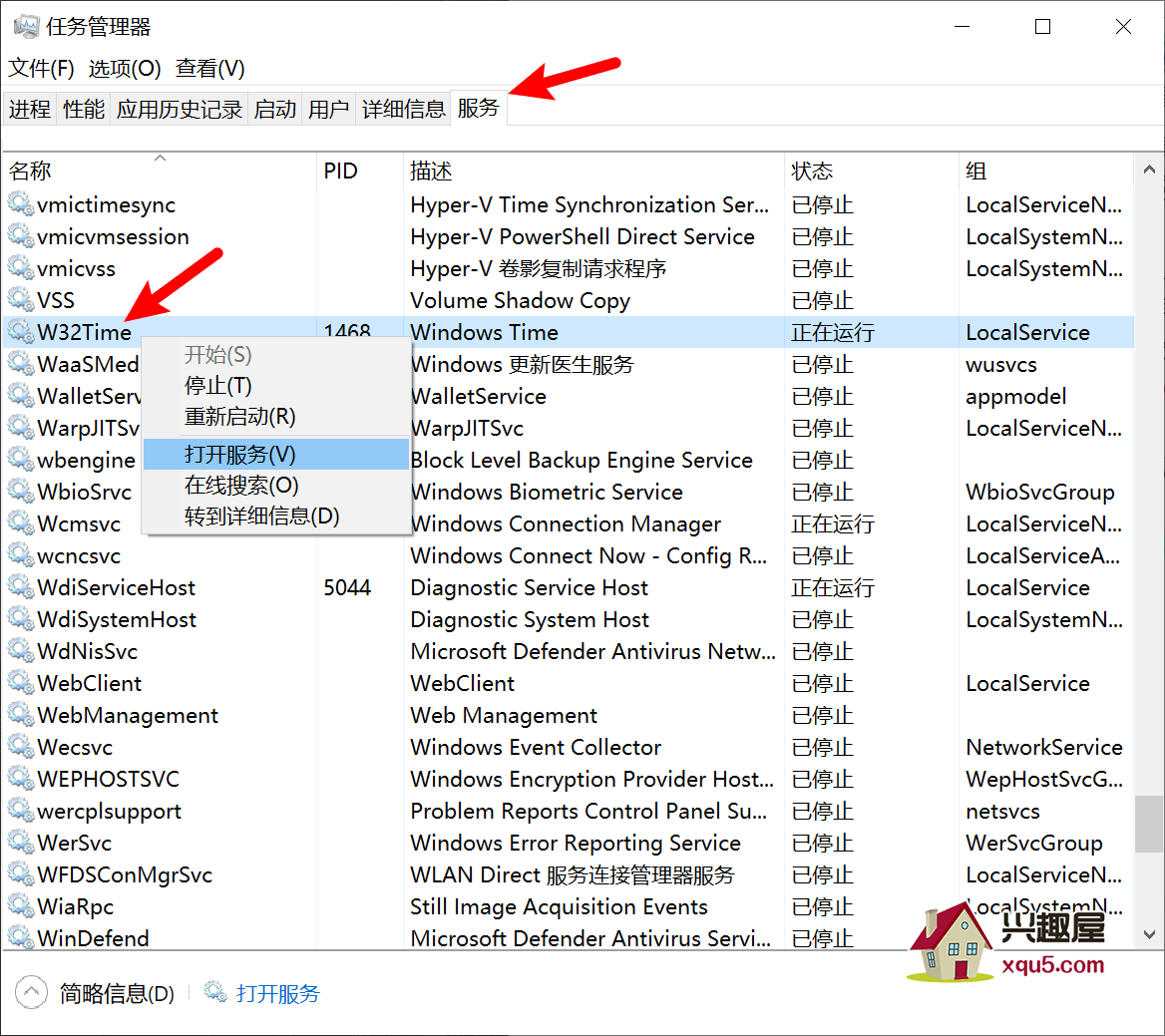Click the gear icon beside WebClient
1165x1036 pixels.
[x=21, y=683]
